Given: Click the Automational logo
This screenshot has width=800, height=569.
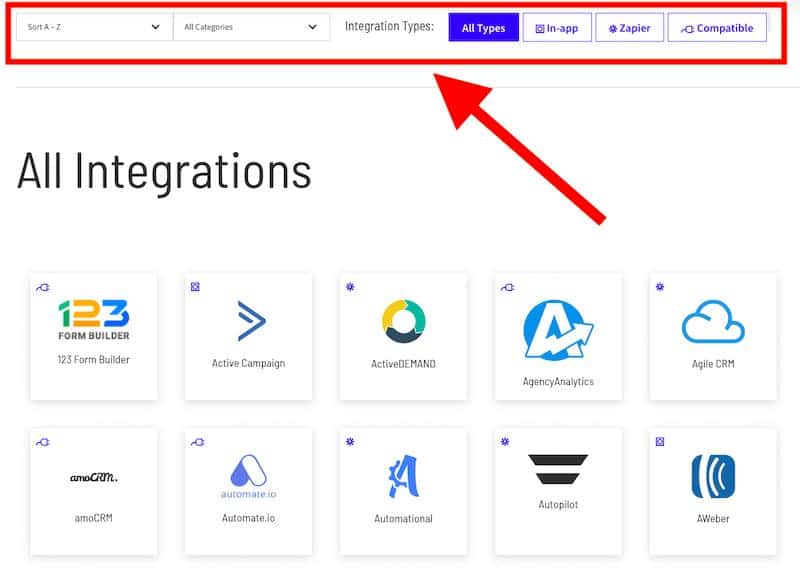Looking at the screenshot, I should (x=404, y=476).
